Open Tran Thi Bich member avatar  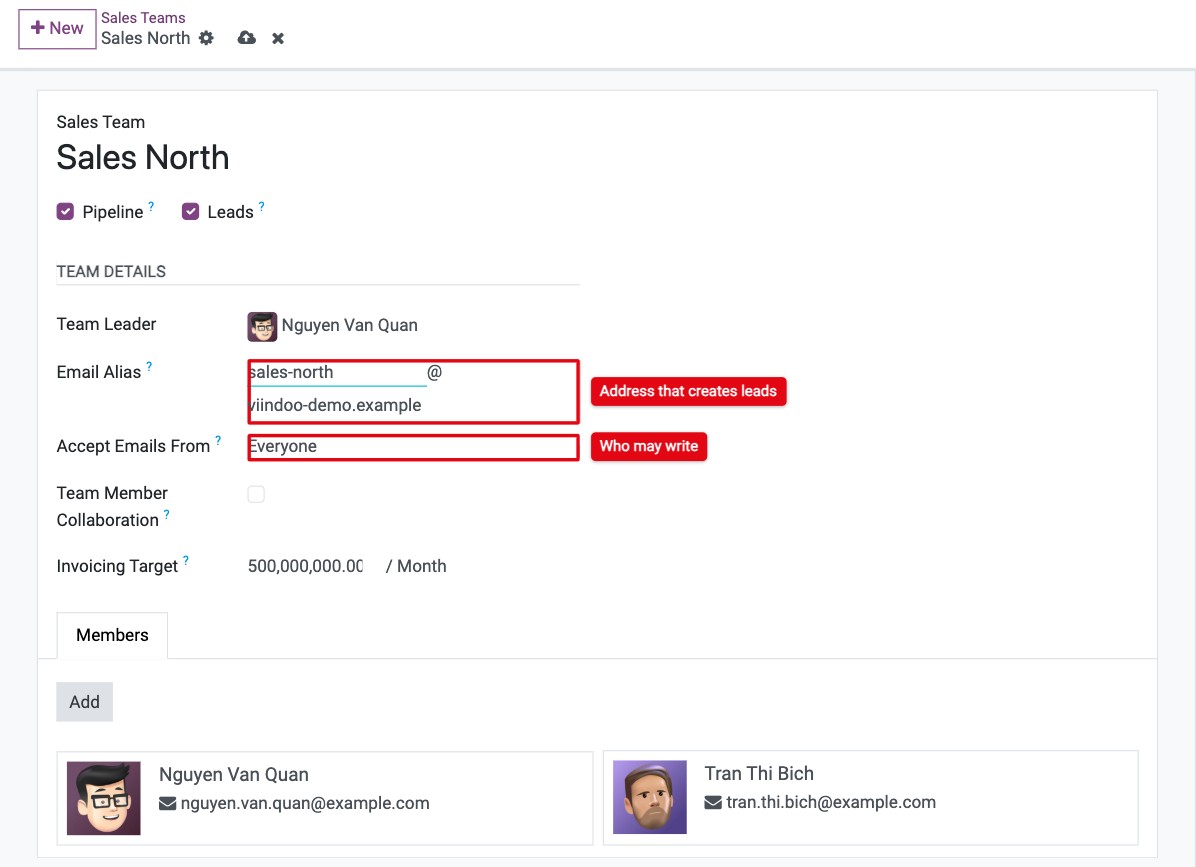[x=650, y=797]
